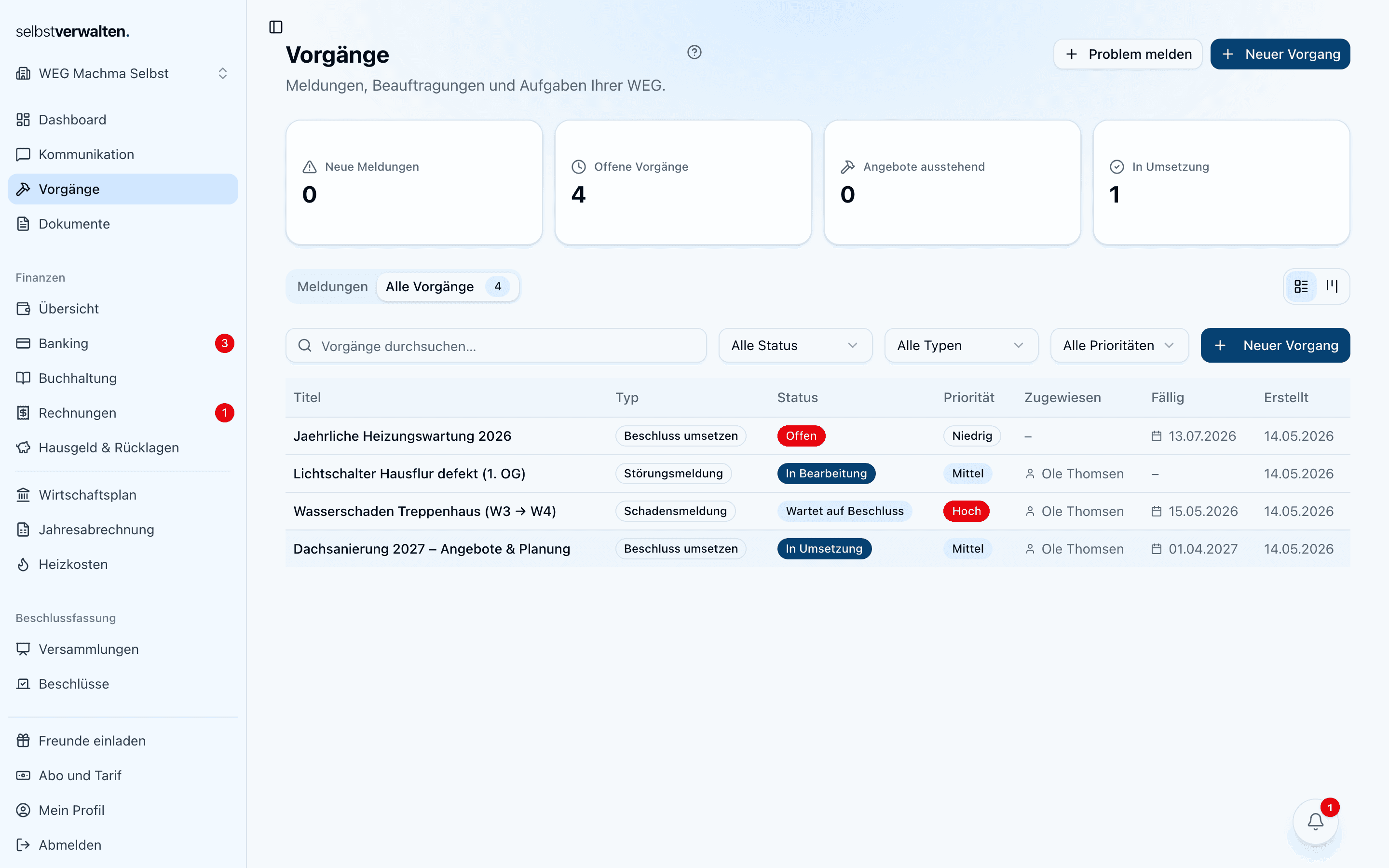
Task: Select the Alle Vorgänge tab
Action: point(447,286)
